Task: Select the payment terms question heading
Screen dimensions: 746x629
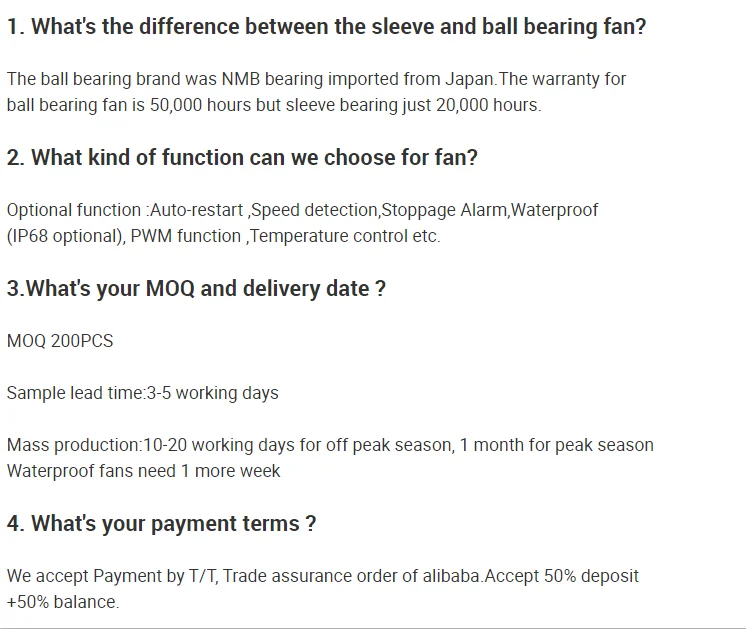Action: tap(161, 523)
